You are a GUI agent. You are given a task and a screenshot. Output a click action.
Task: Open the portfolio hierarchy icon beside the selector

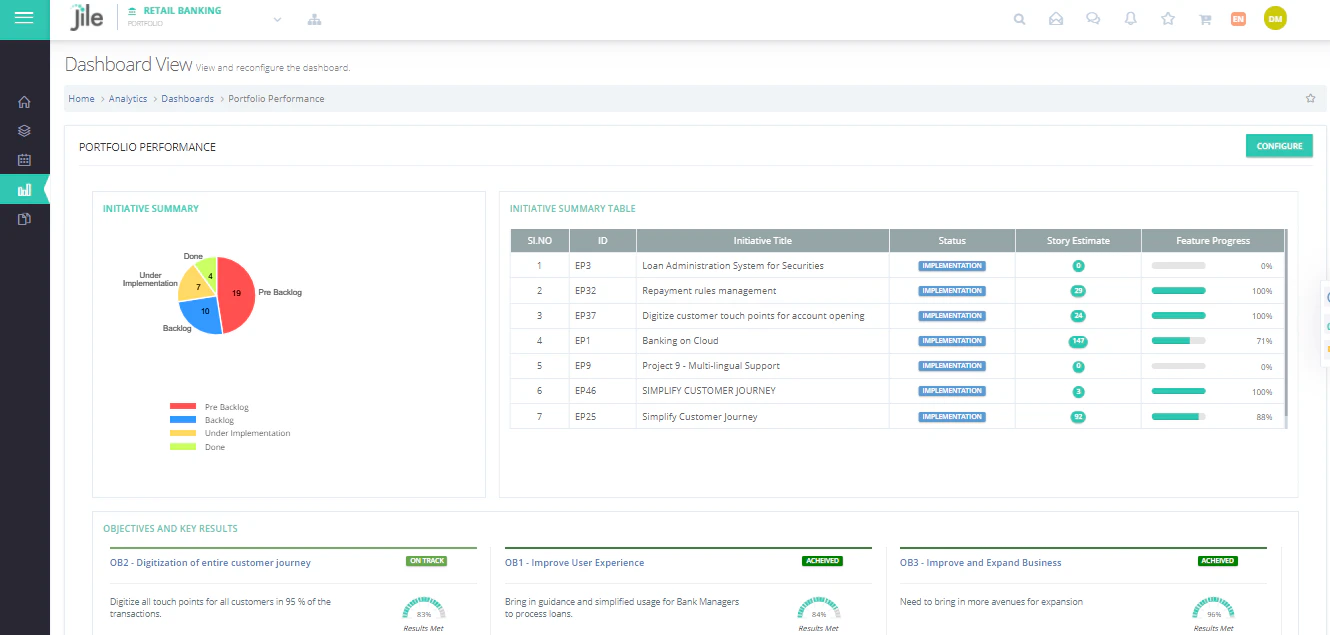coord(314,18)
